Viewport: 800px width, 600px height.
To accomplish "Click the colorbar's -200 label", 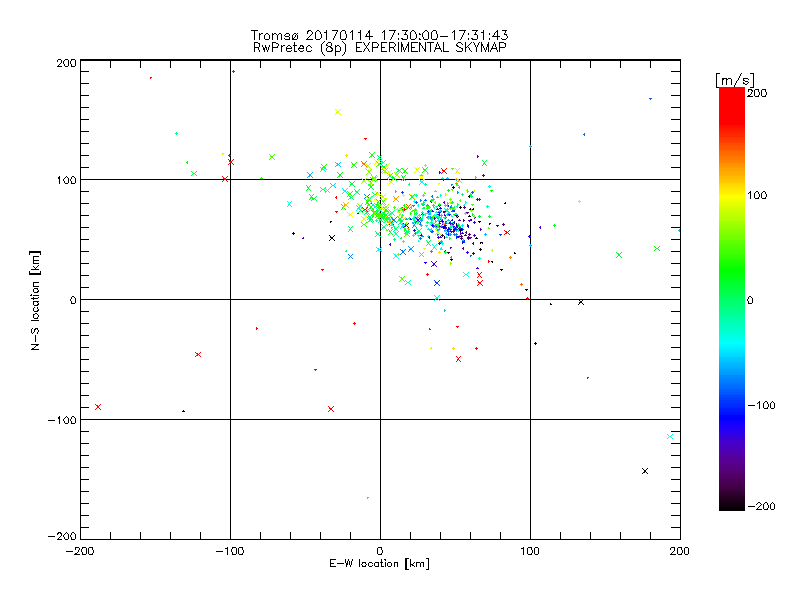I will tap(761, 506).
